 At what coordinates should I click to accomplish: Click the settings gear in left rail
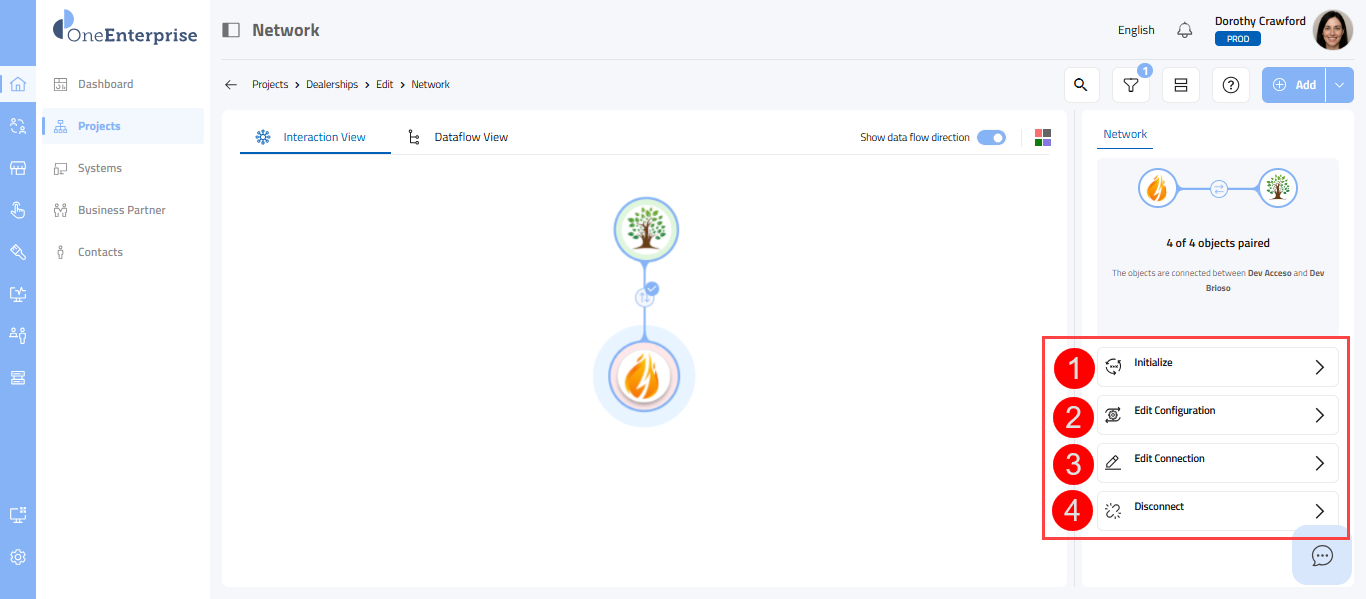(18, 557)
